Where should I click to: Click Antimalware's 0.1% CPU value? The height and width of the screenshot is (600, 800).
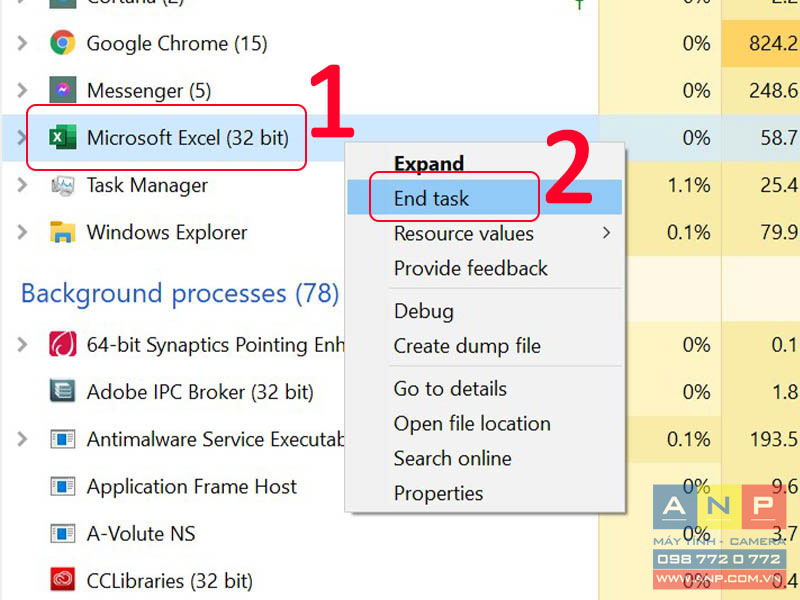689,439
